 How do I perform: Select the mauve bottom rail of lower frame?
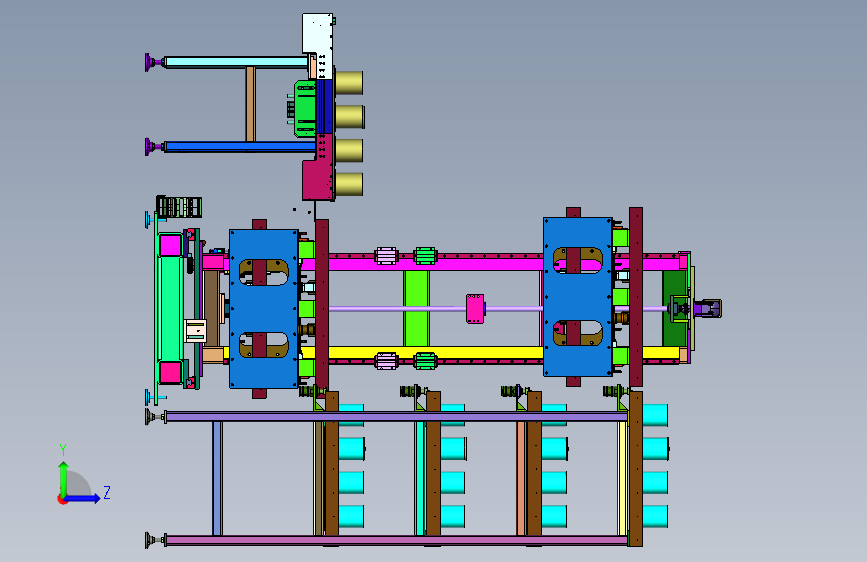[396, 540]
